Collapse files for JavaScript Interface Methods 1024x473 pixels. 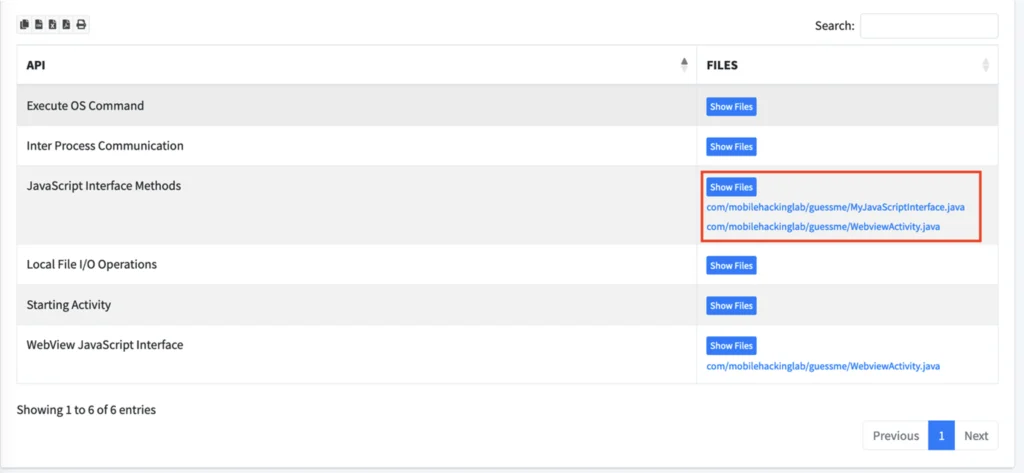(731, 187)
